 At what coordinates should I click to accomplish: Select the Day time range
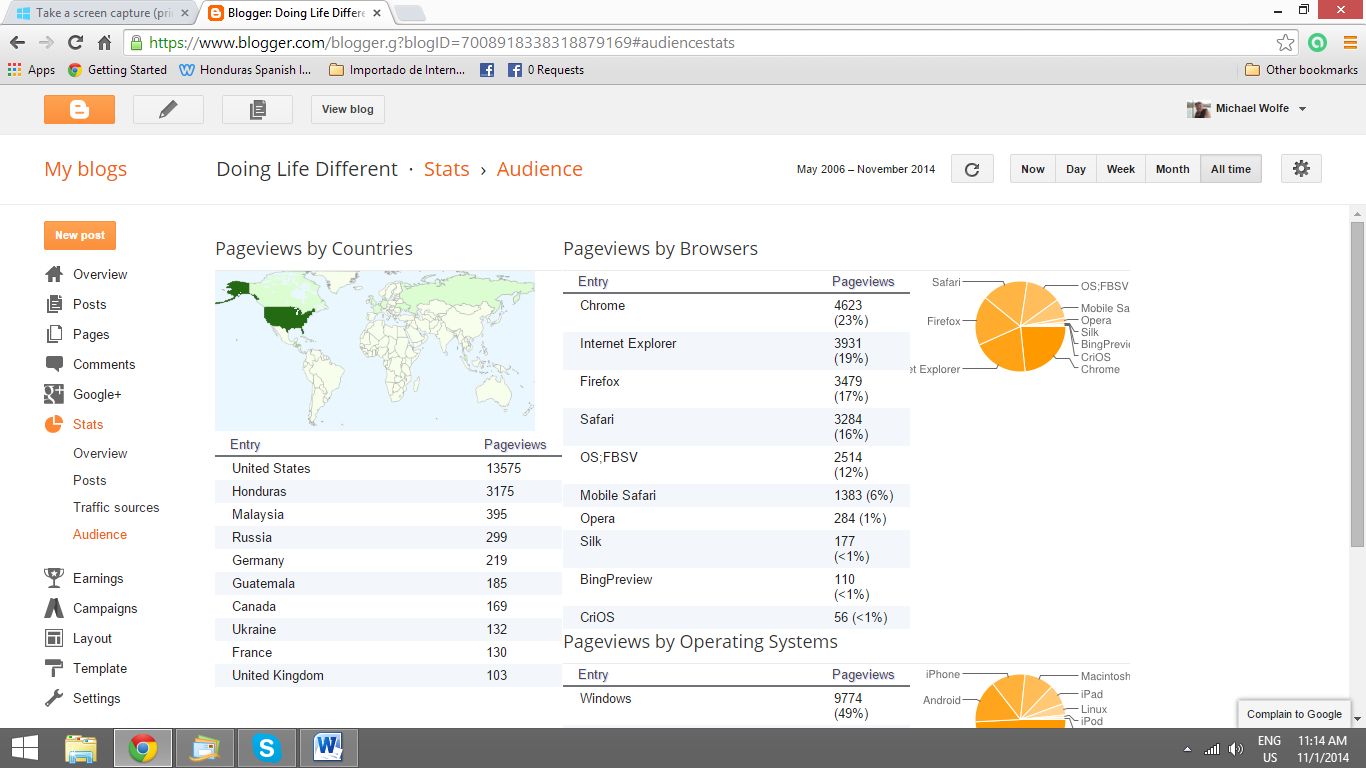click(1076, 169)
